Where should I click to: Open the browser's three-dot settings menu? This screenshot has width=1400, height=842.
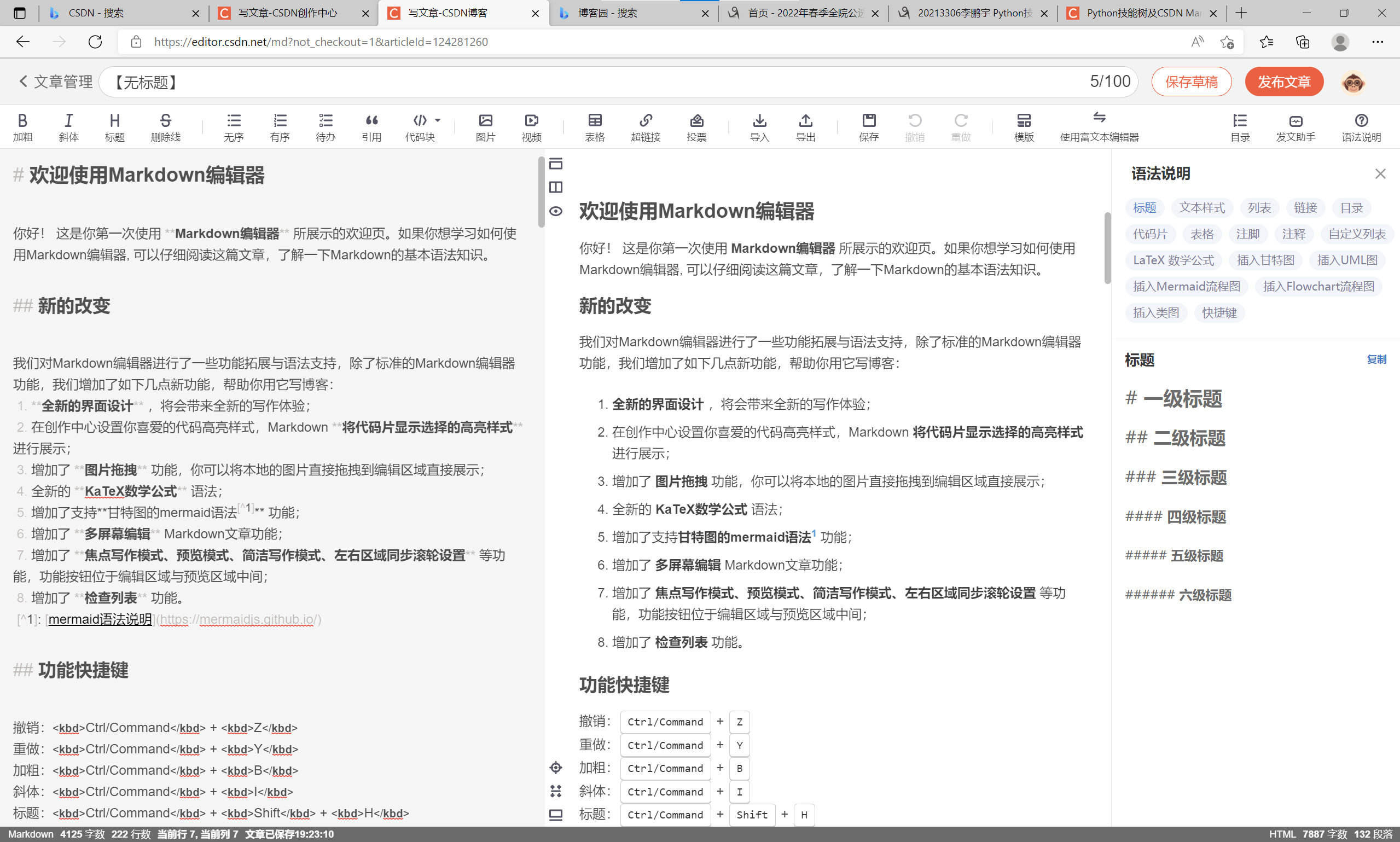tap(1378, 42)
